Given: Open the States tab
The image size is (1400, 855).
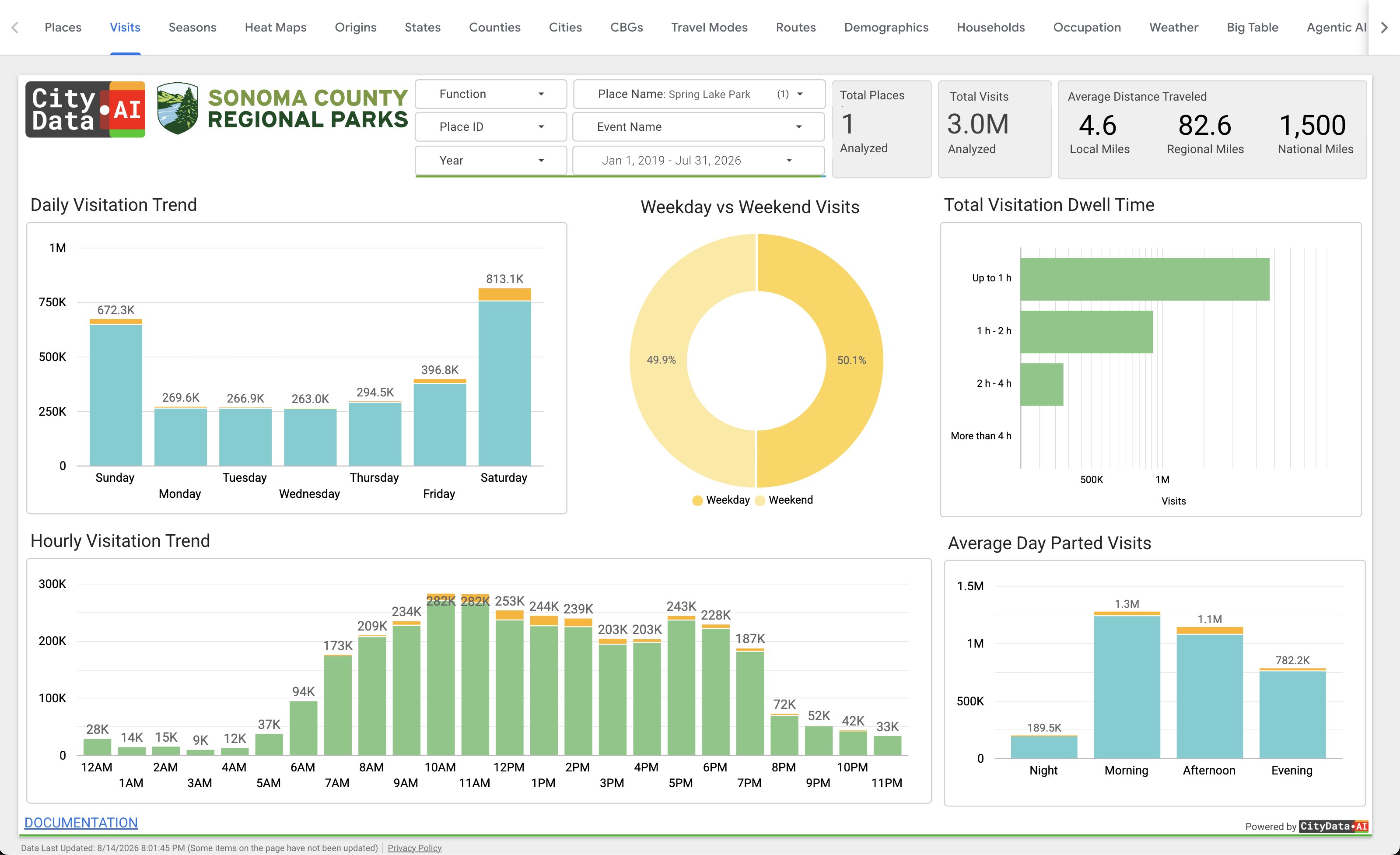Looking at the screenshot, I should click(x=423, y=27).
